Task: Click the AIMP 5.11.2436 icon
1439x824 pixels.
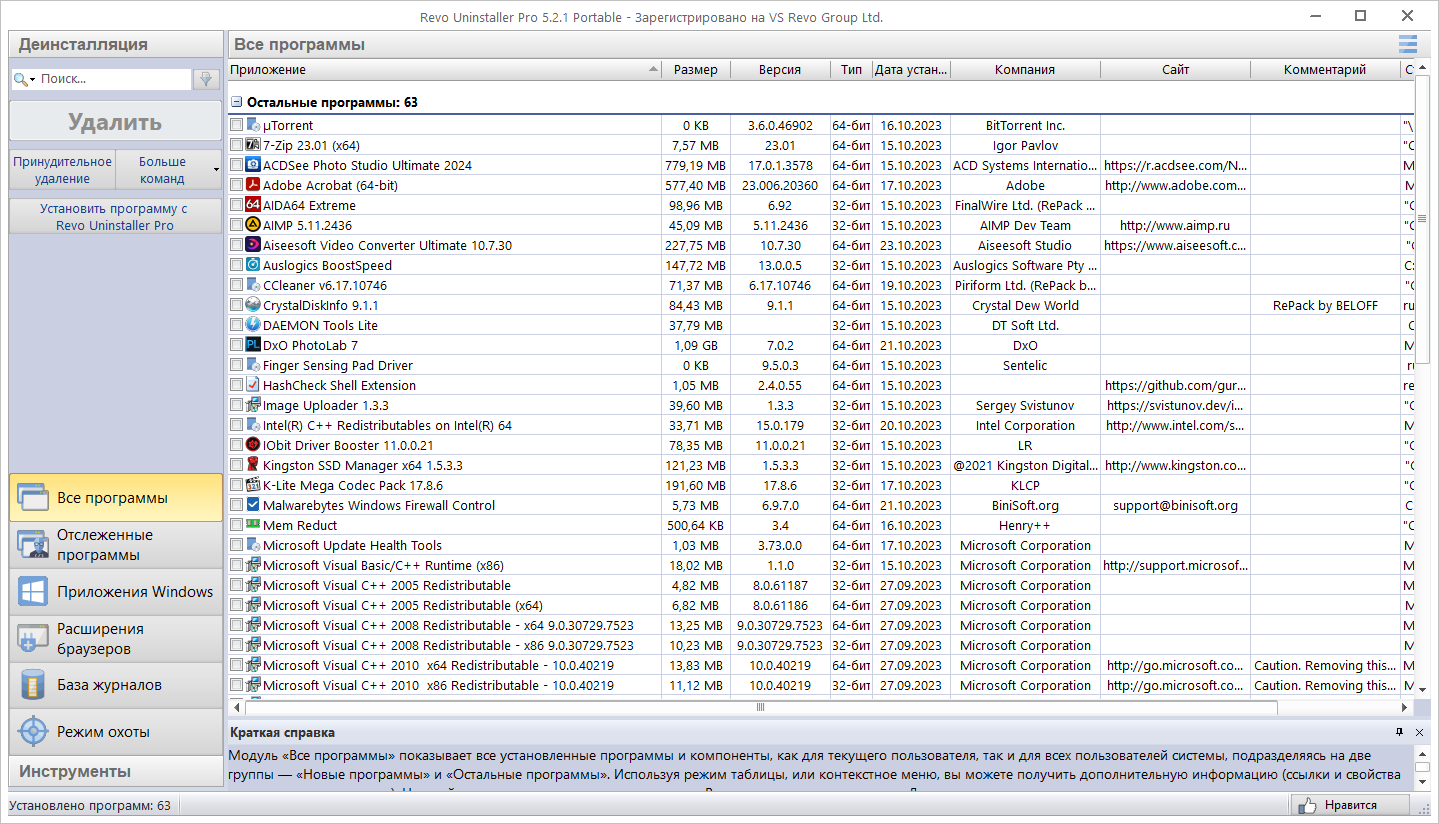Action: pos(253,226)
